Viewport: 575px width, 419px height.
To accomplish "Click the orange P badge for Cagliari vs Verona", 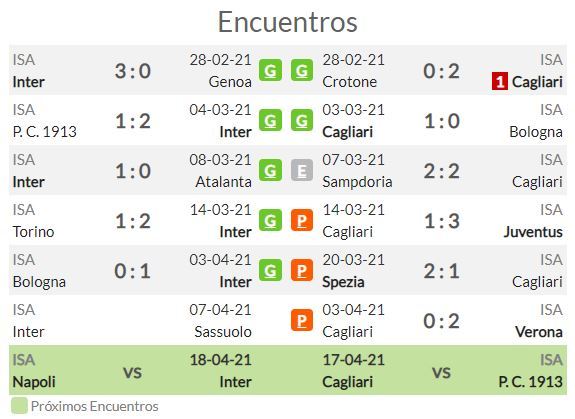I will (x=302, y=320).
